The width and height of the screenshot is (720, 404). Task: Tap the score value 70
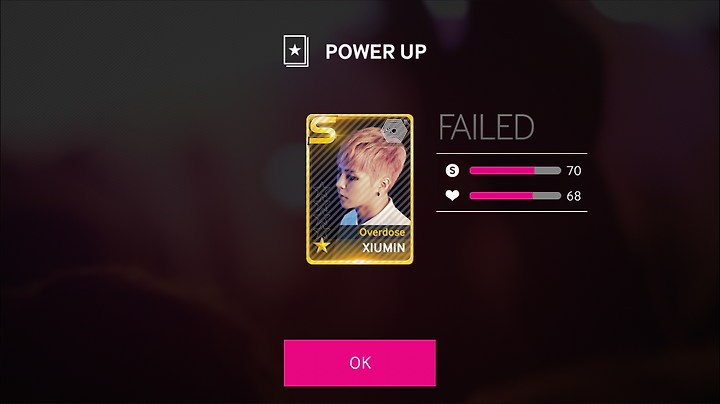574,171
